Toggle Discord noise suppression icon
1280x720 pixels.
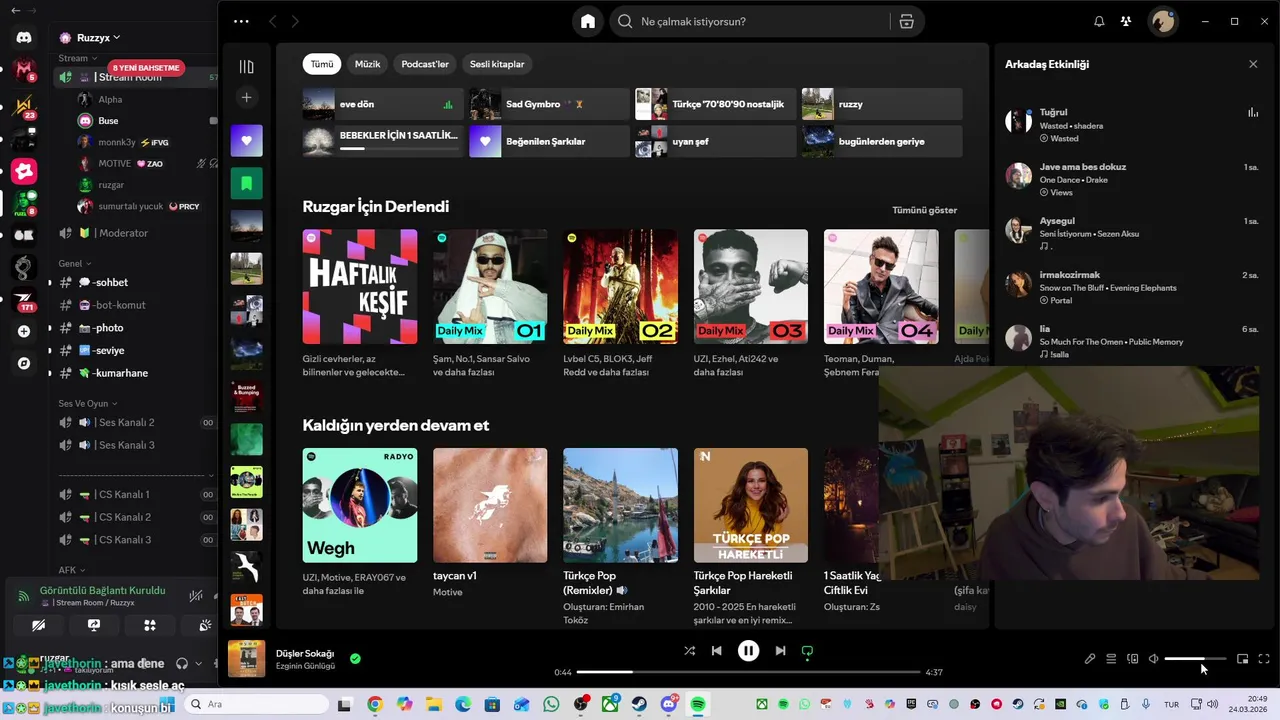coord(196,595)
